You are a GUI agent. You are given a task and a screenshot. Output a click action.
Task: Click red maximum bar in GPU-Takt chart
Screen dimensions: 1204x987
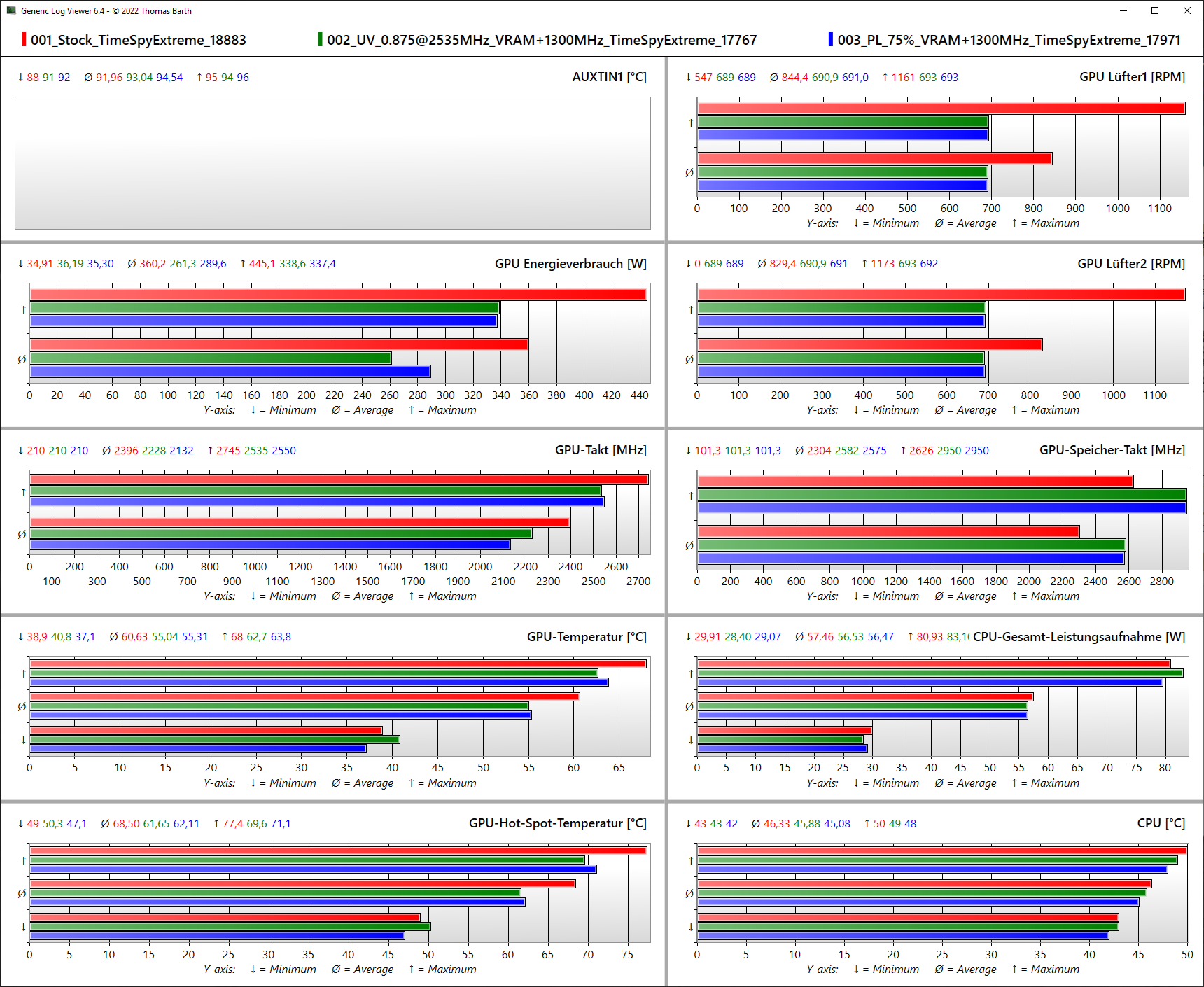click(339, 479)
